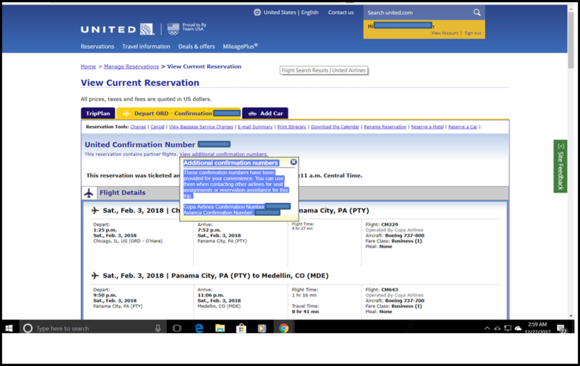This screenshot has height=366, width=580.
Task: Switch to the TripPlan tab
Action: coord(98,113)
